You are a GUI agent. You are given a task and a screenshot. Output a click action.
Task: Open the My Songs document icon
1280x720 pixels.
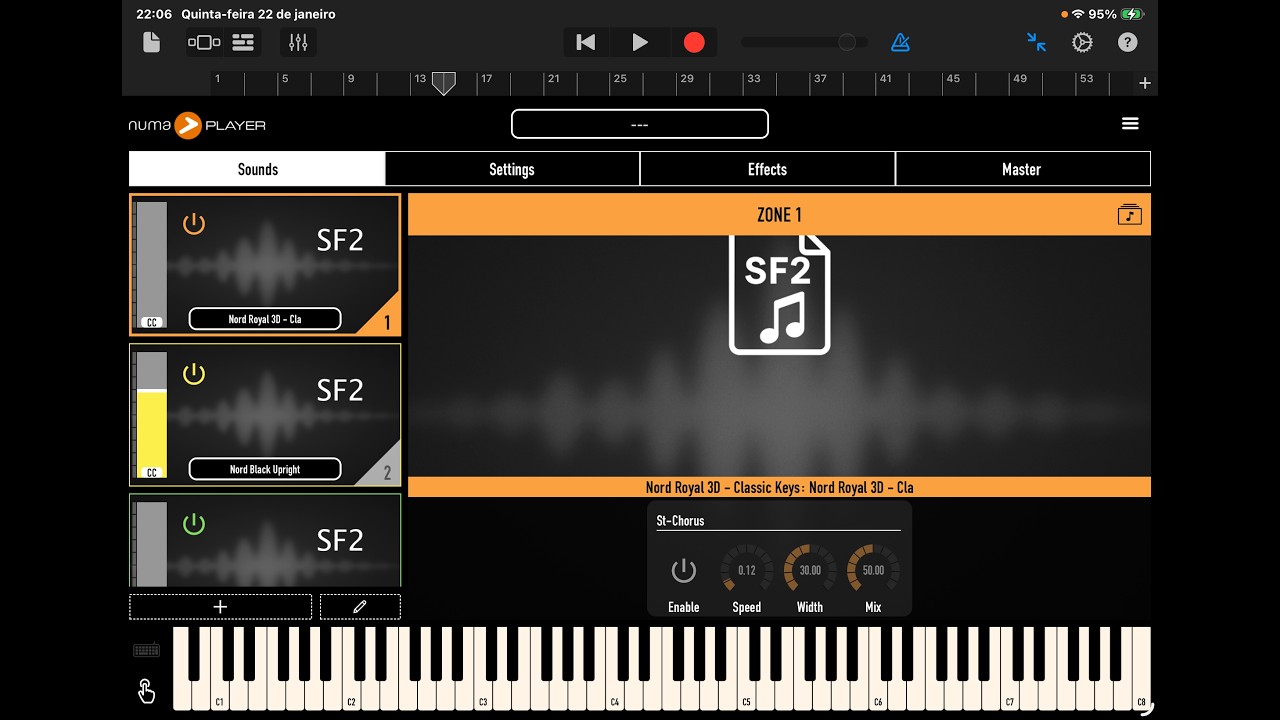pyautogui.click(x=151, y=42)
